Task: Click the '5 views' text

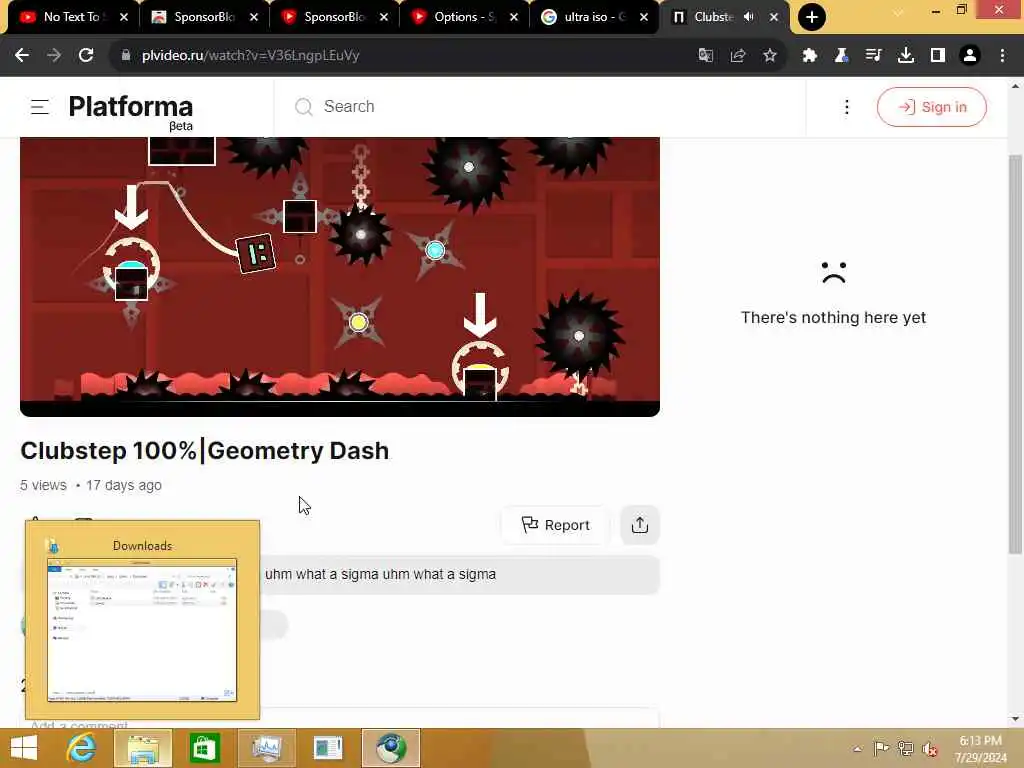Action: tap(43, 485)
